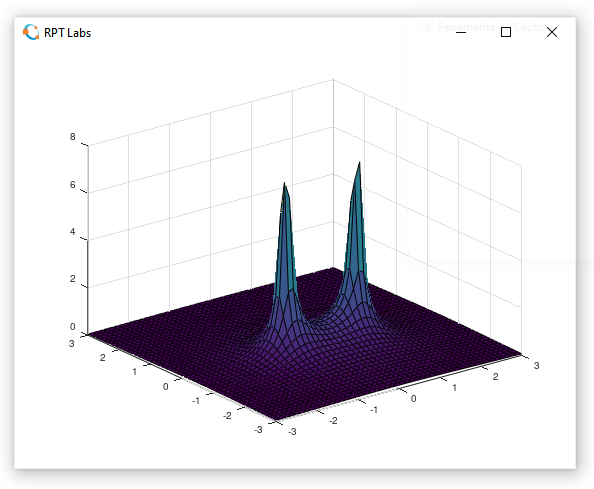Screen dimensions: 594x489
Task: Click label -2 on the left-side horizontal axis
Action: 227,416
